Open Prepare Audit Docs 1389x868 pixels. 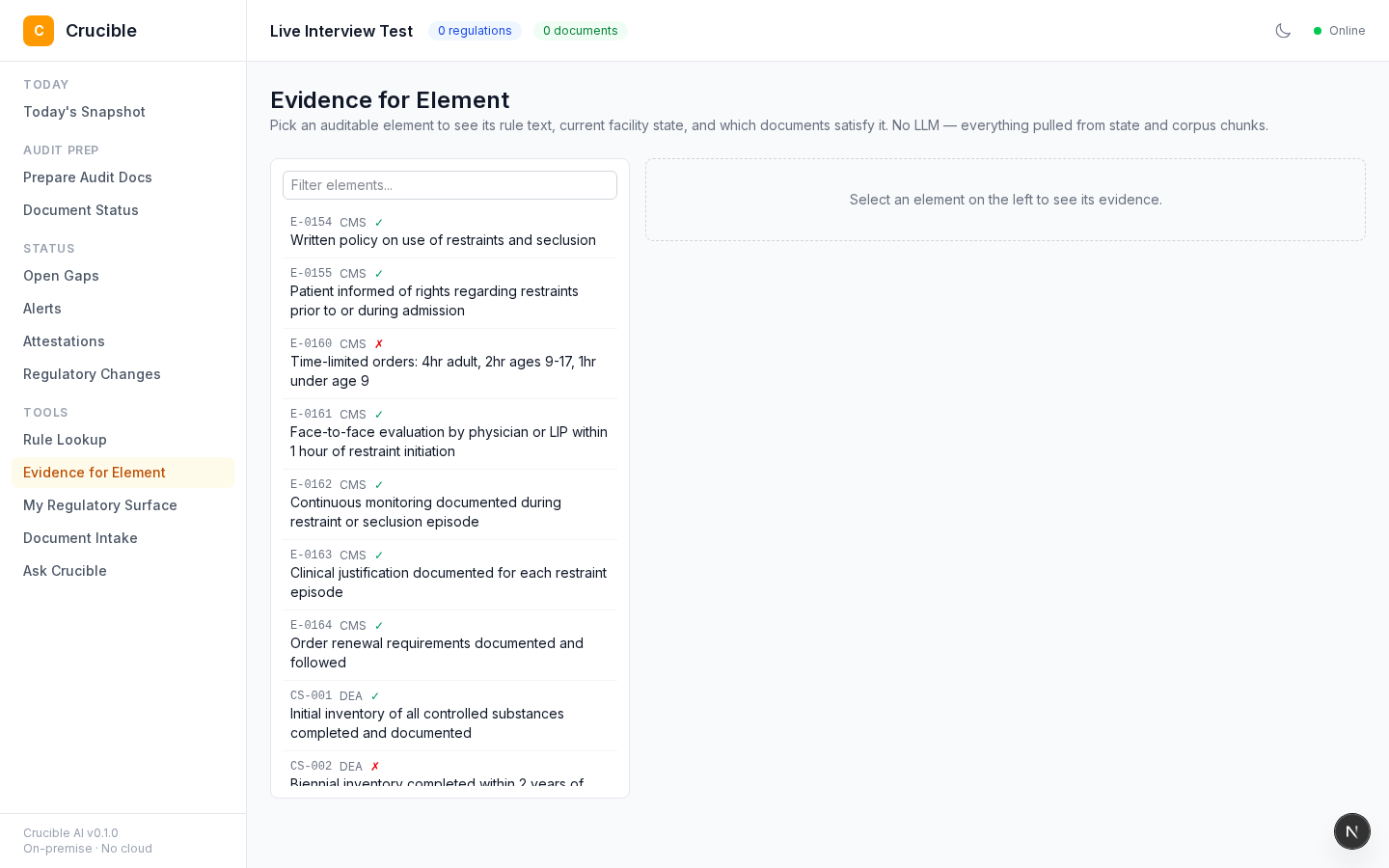(88, 177)
